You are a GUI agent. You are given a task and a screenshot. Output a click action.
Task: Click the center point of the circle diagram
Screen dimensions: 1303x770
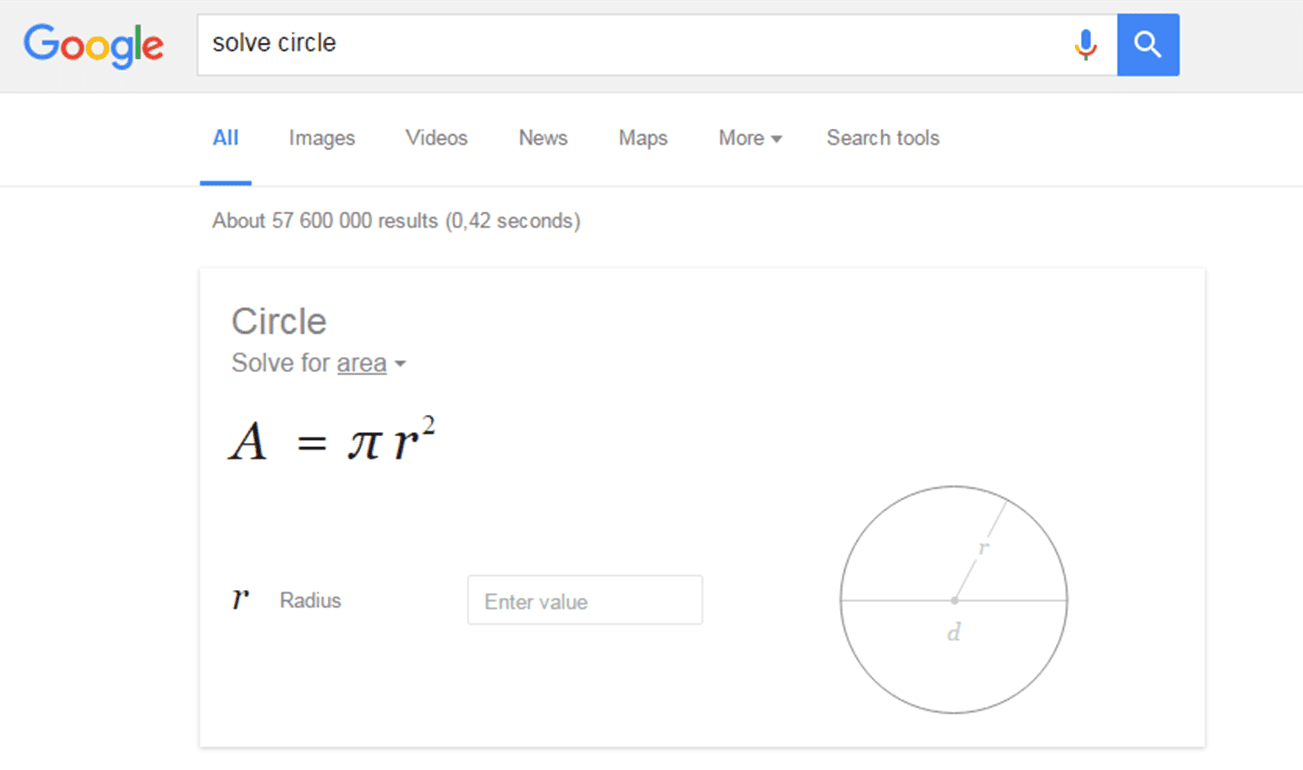(x=954, y=600)
